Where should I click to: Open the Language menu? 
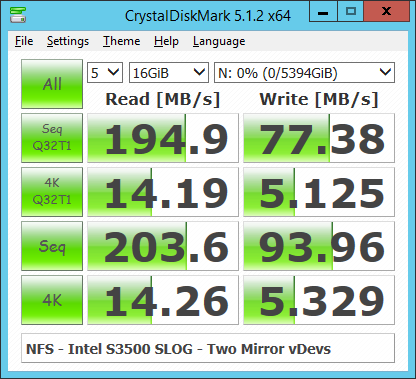[219, 41]
